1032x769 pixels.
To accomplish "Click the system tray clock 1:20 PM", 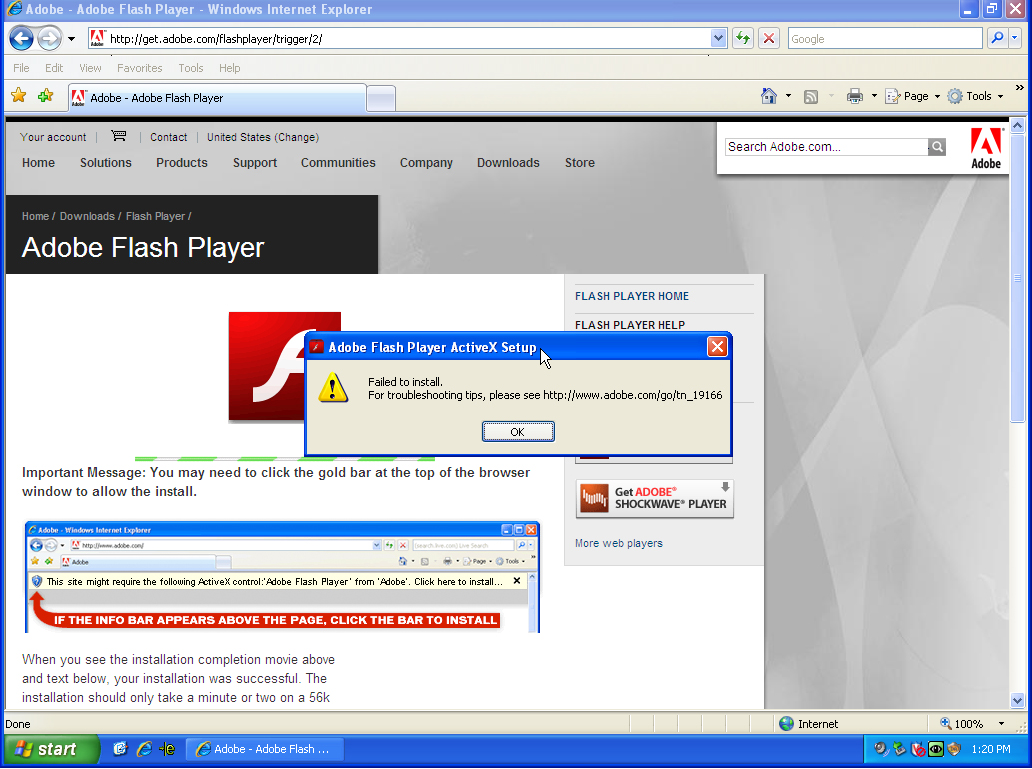I will (991, 749).
